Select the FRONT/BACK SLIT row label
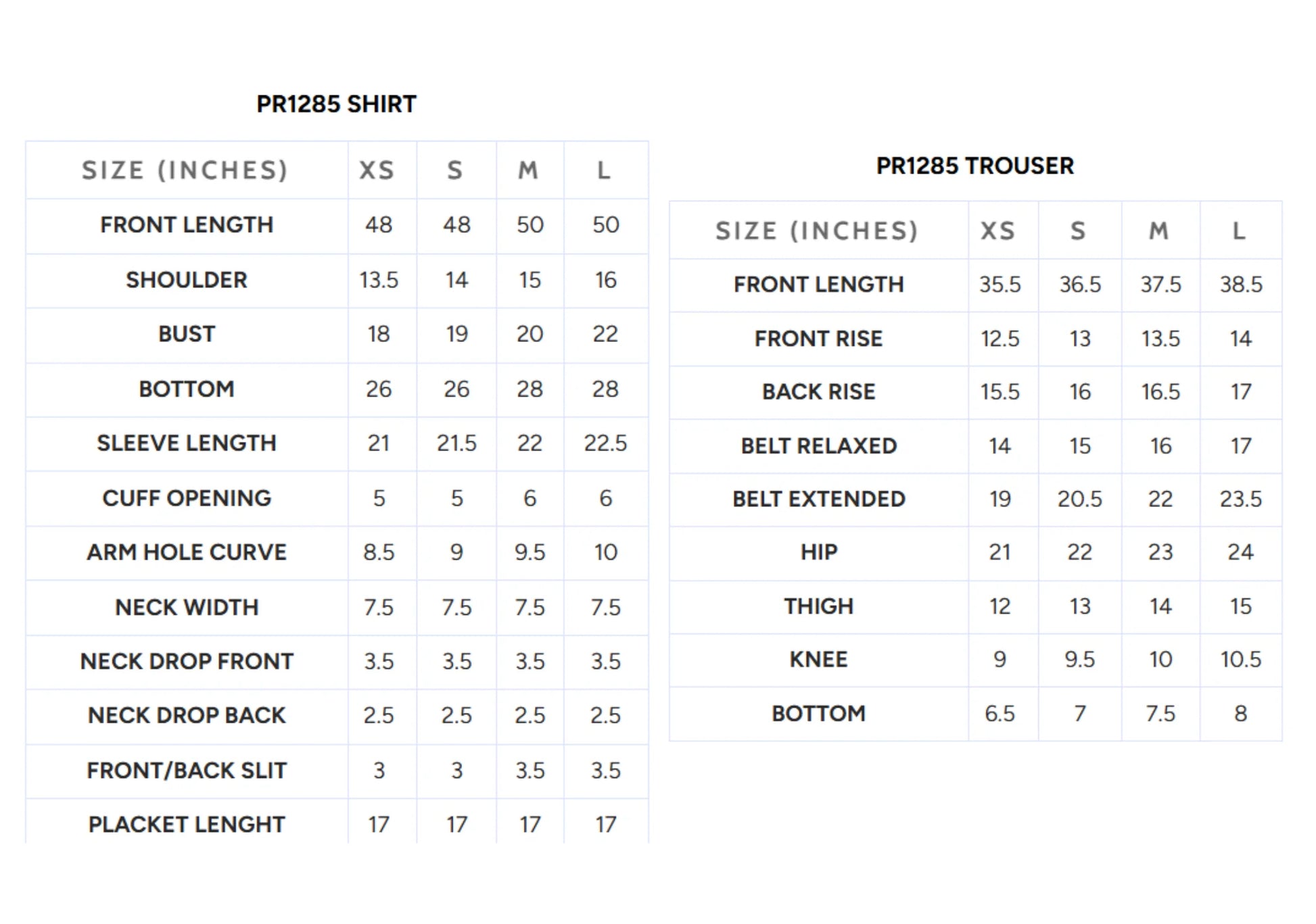The width and height of the screenshot is (1316, 924). point(187,771)
